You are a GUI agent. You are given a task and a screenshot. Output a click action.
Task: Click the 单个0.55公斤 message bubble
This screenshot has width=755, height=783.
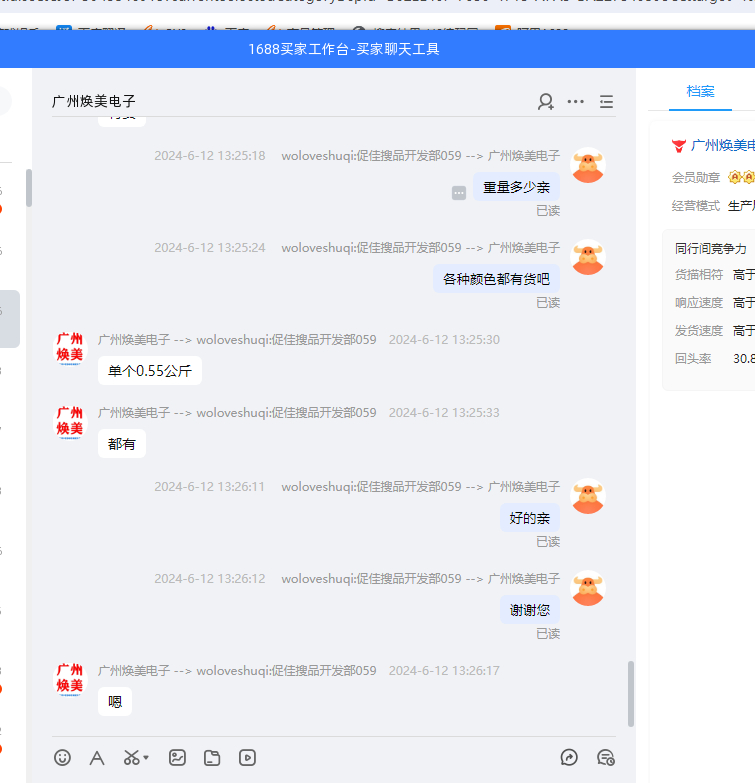click(x=150, y=371)
